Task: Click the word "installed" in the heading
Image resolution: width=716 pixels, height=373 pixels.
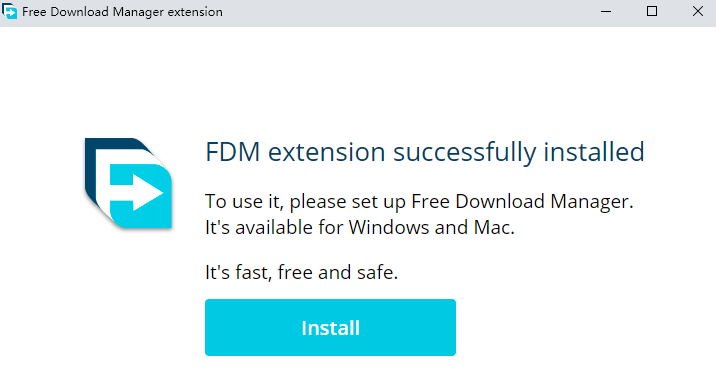Action: [594, 152]
